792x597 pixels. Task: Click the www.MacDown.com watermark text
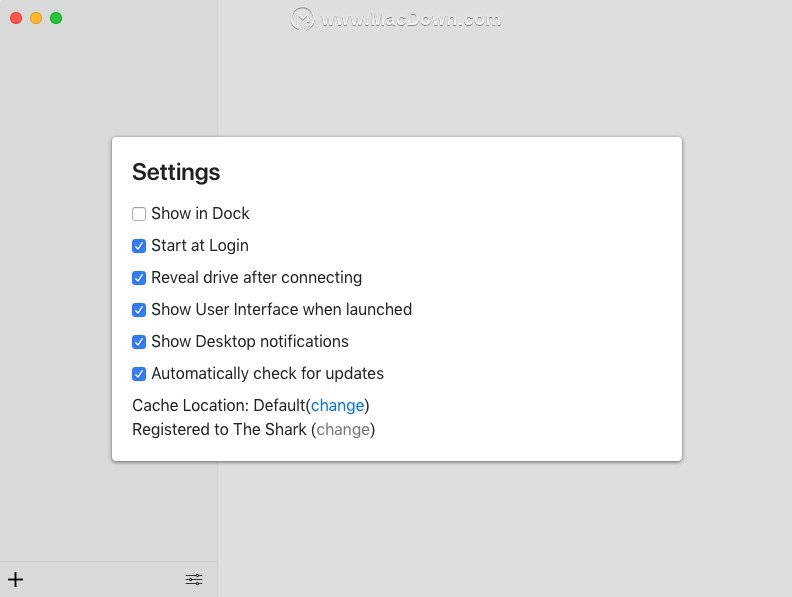(x=411, y=20)
